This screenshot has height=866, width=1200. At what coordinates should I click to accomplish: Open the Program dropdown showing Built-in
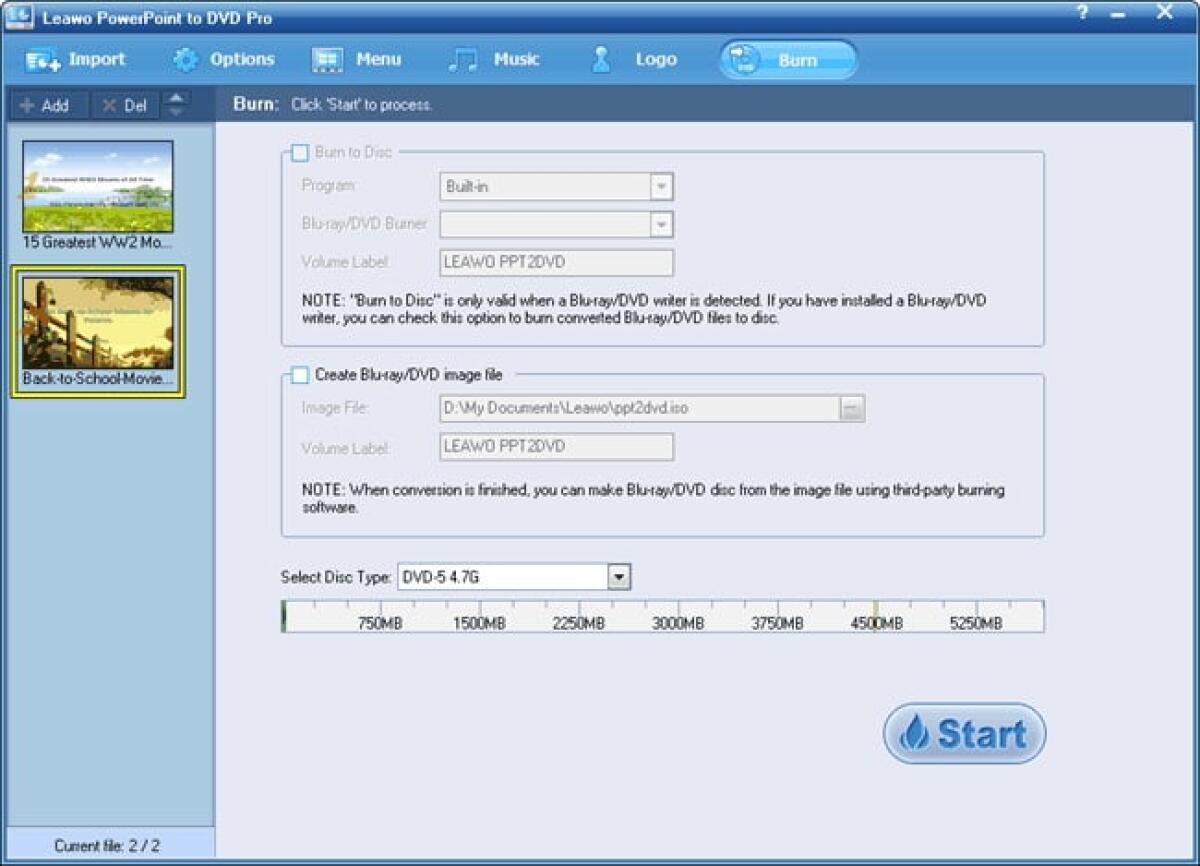661,186
